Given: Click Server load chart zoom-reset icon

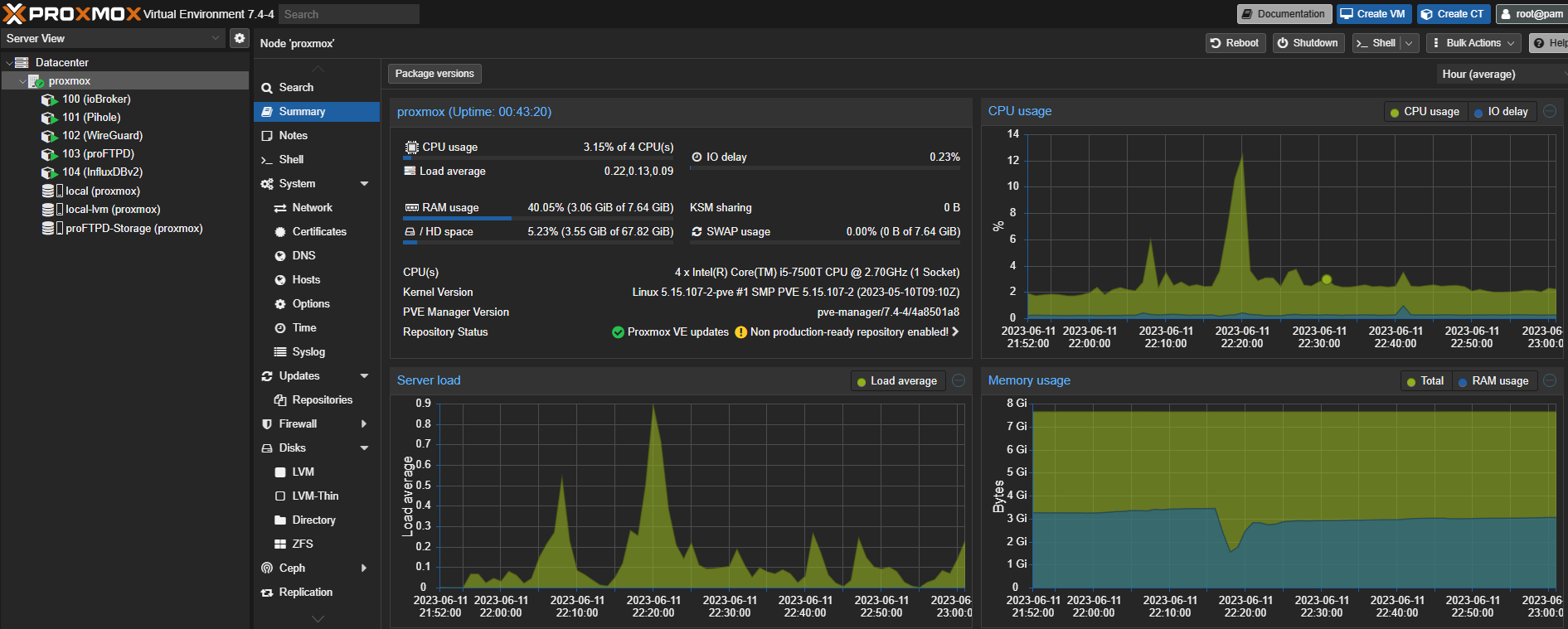Looking at the screenshot, I should click(959, 380).
